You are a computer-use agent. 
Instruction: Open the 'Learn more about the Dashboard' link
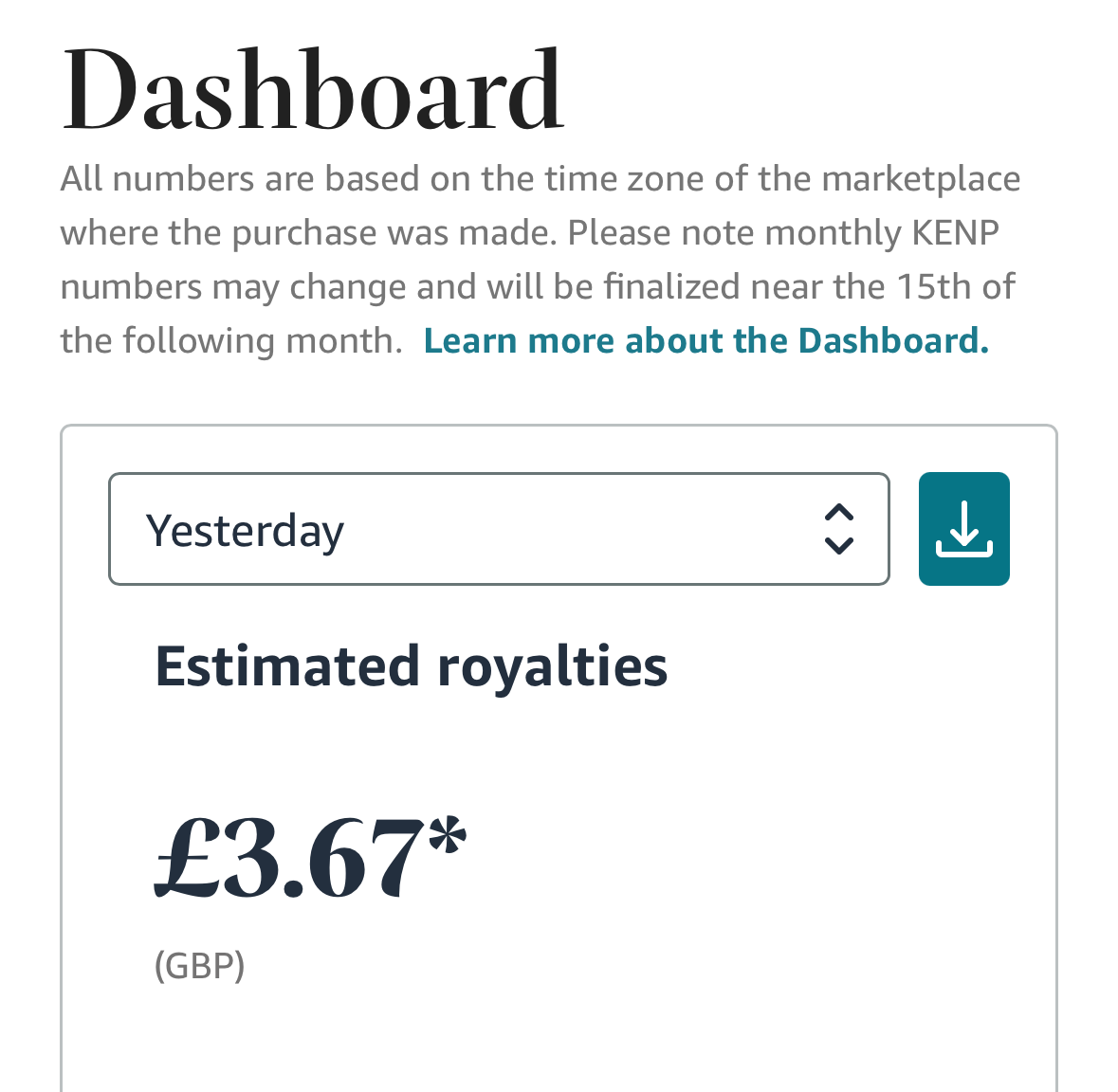(x=706, y=340)
